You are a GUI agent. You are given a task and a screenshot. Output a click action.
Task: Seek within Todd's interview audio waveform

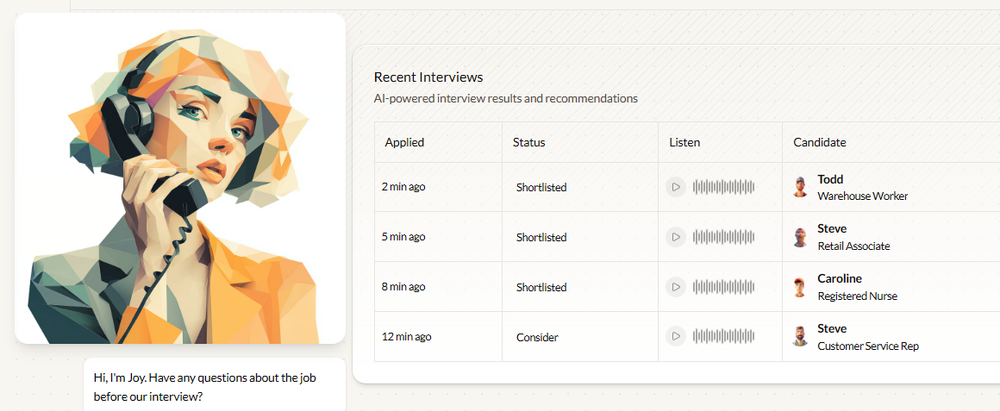(724, 187)
